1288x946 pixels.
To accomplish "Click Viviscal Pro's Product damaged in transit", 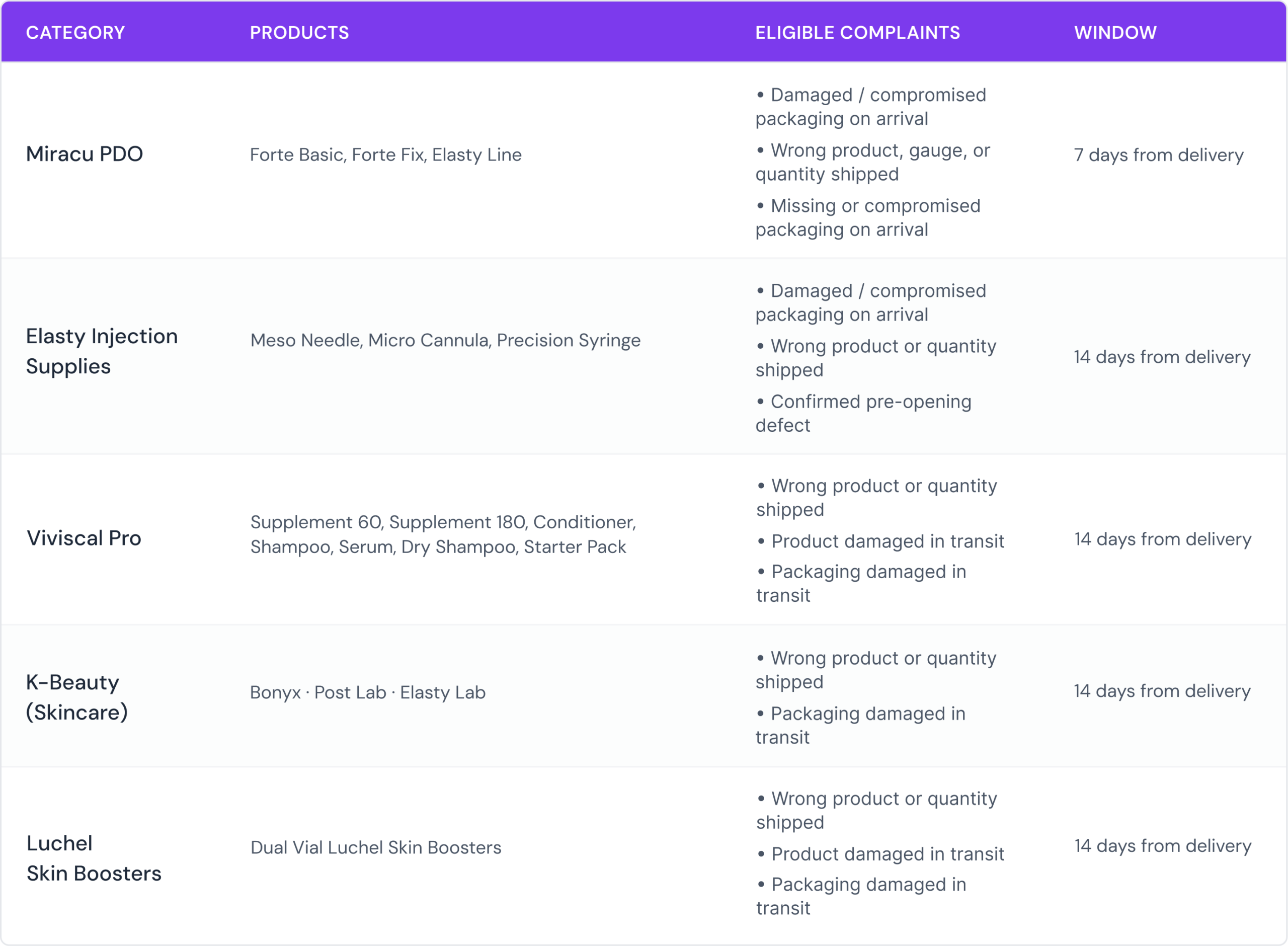I will tap(880, 541).
